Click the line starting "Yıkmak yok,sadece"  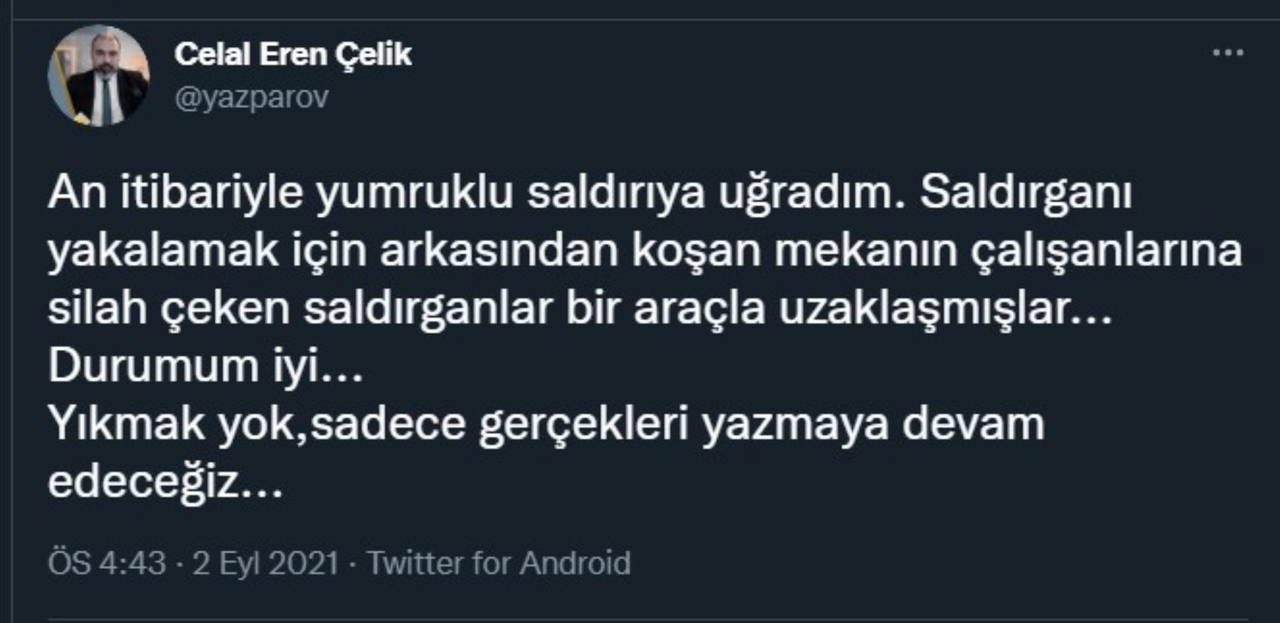[545, 425]
